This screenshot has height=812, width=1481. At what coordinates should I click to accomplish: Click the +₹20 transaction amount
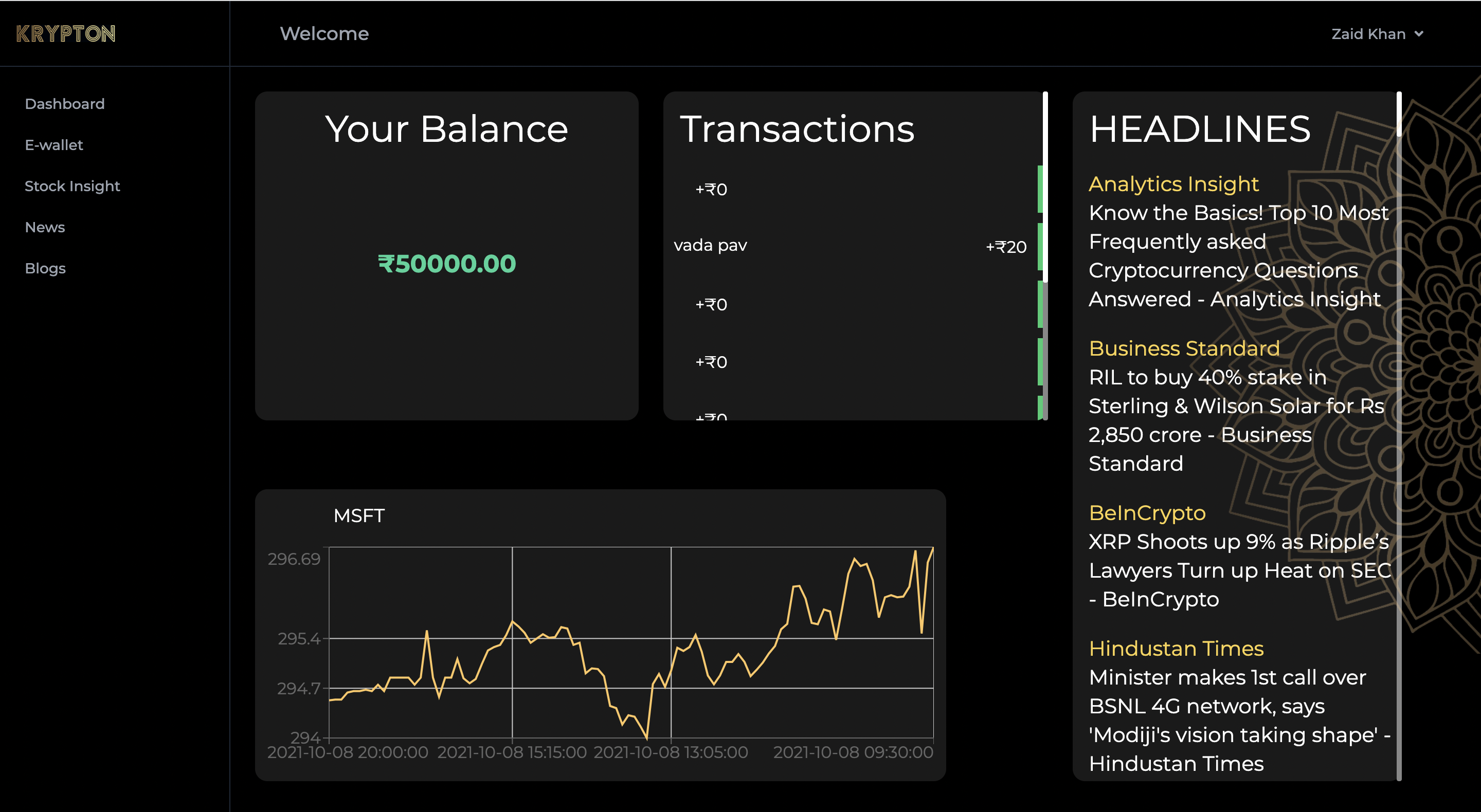[1005, 247]
